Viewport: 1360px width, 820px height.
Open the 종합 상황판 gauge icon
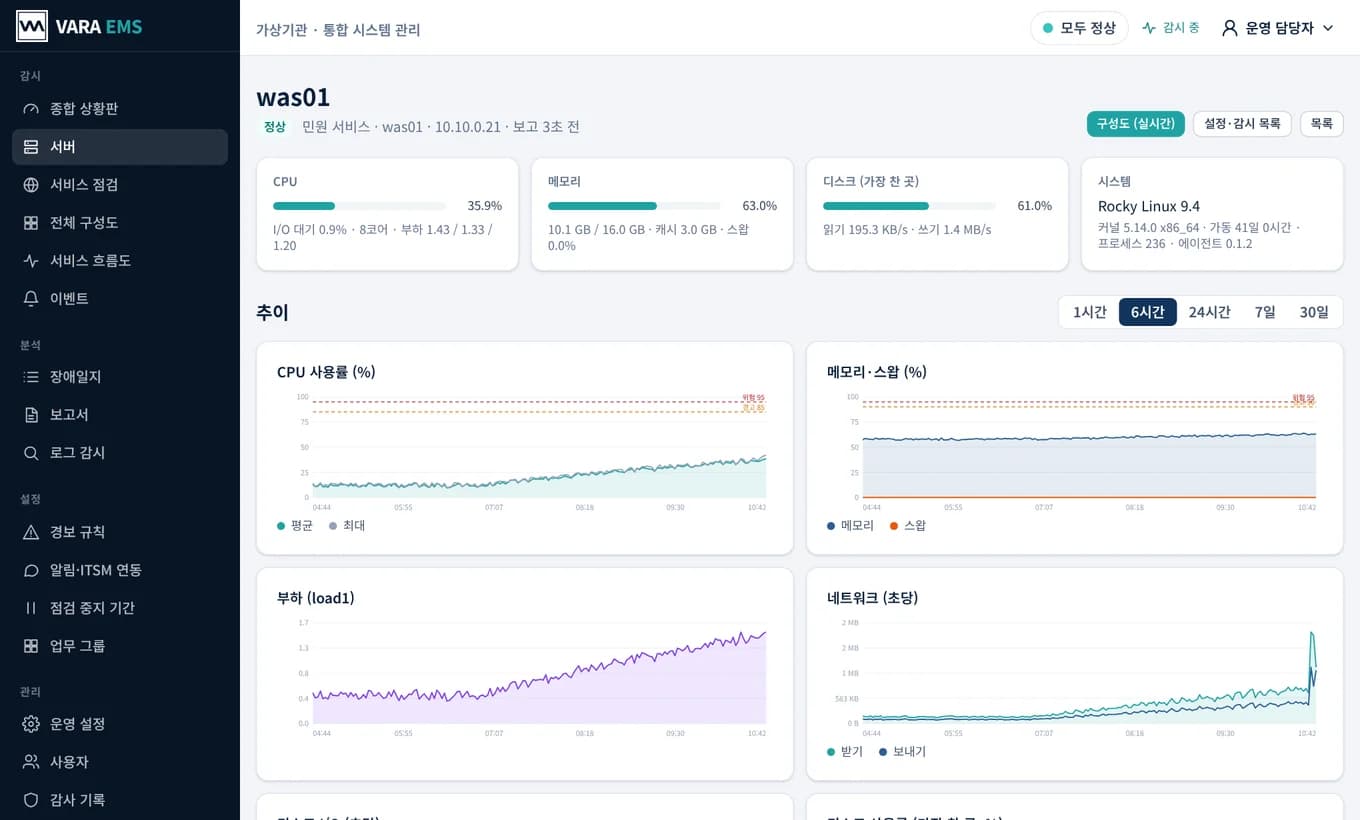[x=31, y=108]
